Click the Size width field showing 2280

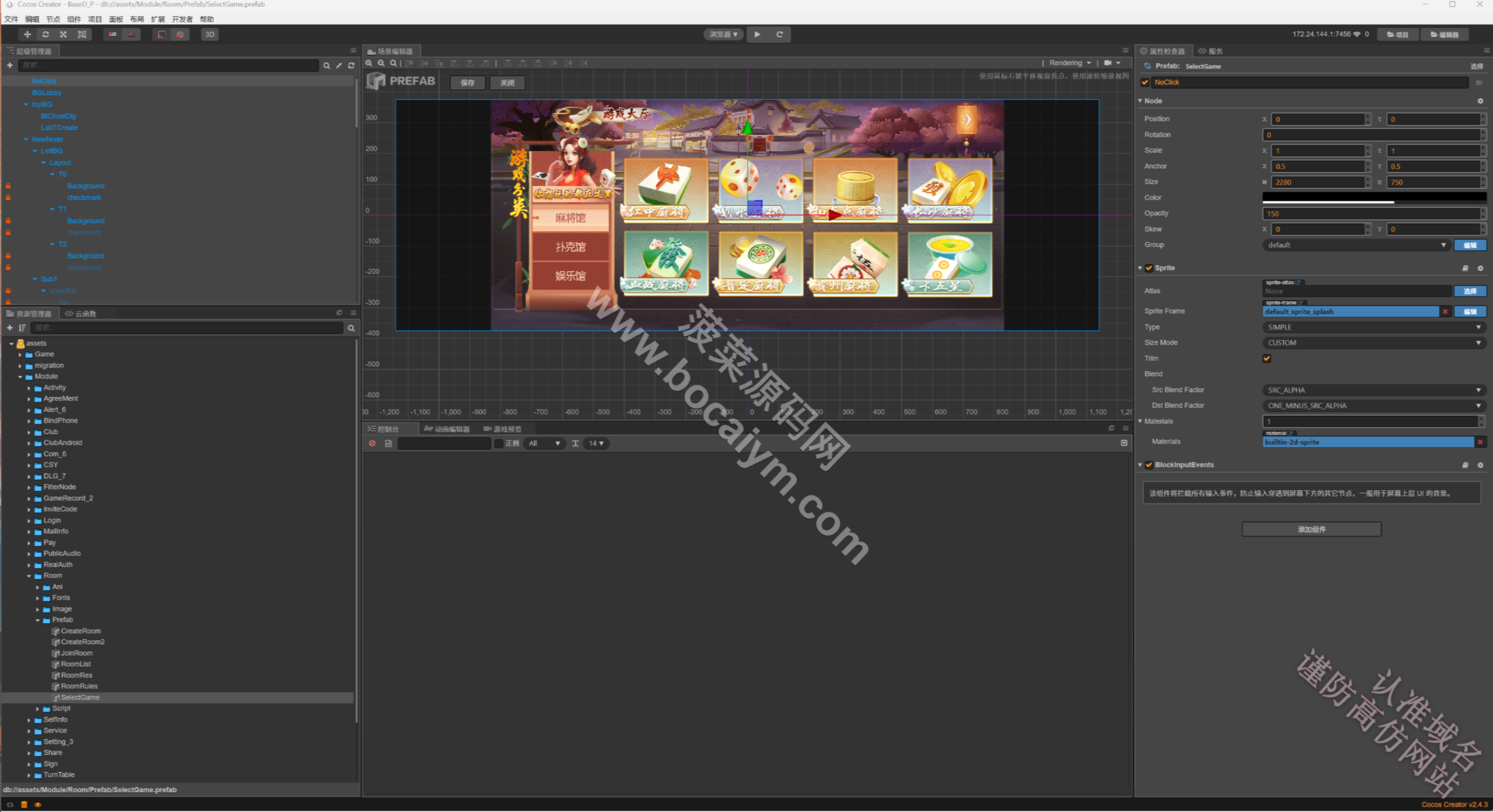pyautogui.click(x=1319, y=182)
